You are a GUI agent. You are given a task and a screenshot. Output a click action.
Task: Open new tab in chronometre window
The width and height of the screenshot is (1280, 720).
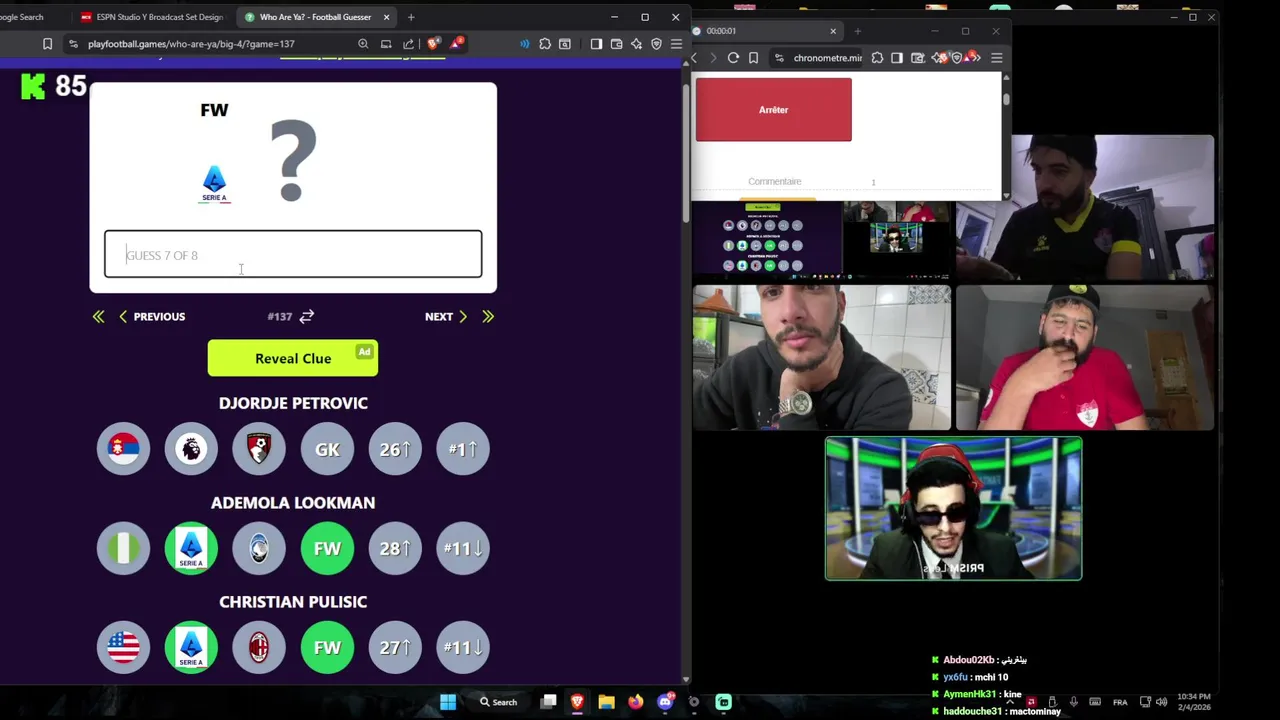(857, 31)
